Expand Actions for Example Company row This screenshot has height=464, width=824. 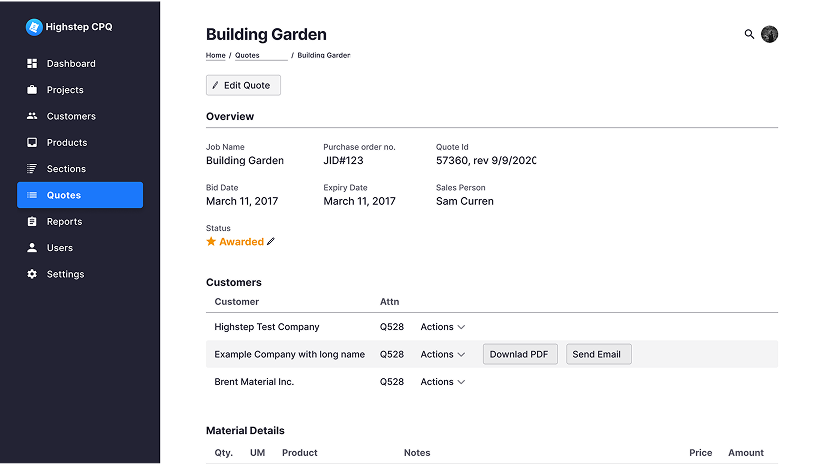click(x=442, y=354)
